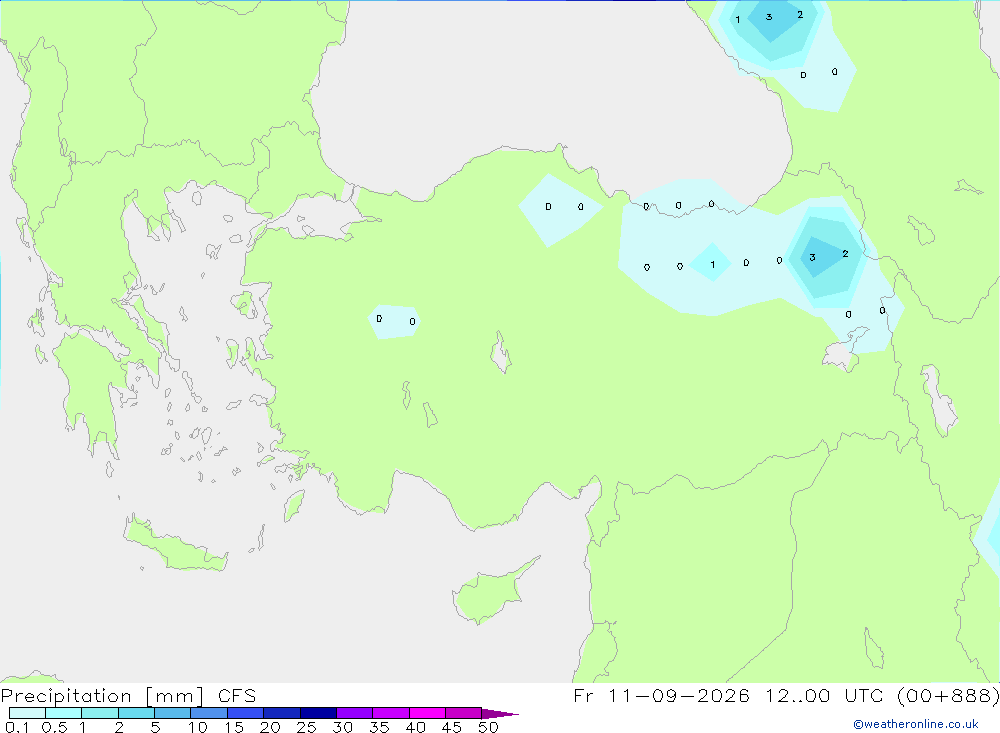Select the Precipitation [mm] CFS title
Viewport: 1000px width, 733px height.
(128, 695)
